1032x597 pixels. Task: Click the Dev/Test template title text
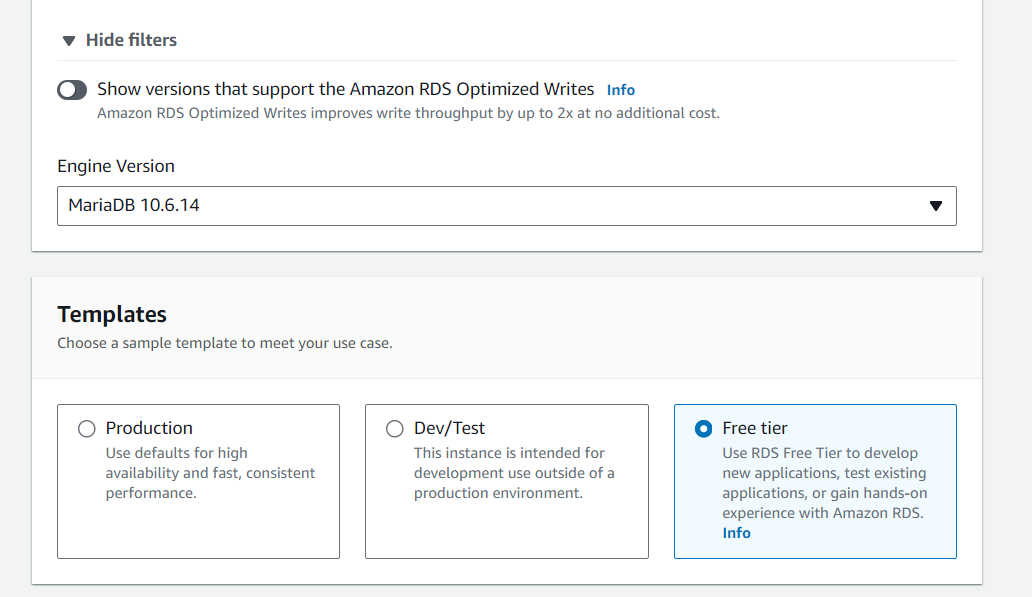coord(450,428)
